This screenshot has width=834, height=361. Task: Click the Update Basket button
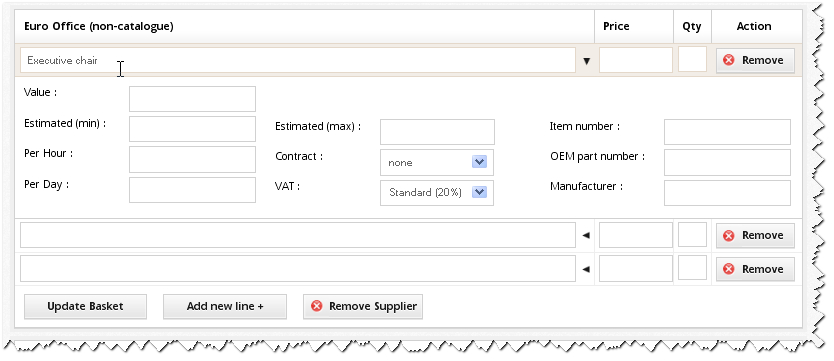pos(85,306)
